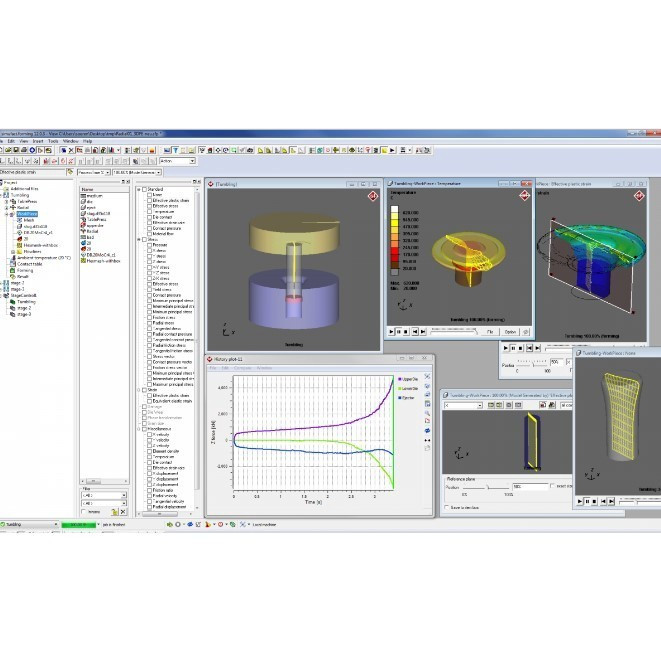Click the floppy disk save icon
Image resolution: width=661 pixels, height=661 pixels.
tap(16, 150)
